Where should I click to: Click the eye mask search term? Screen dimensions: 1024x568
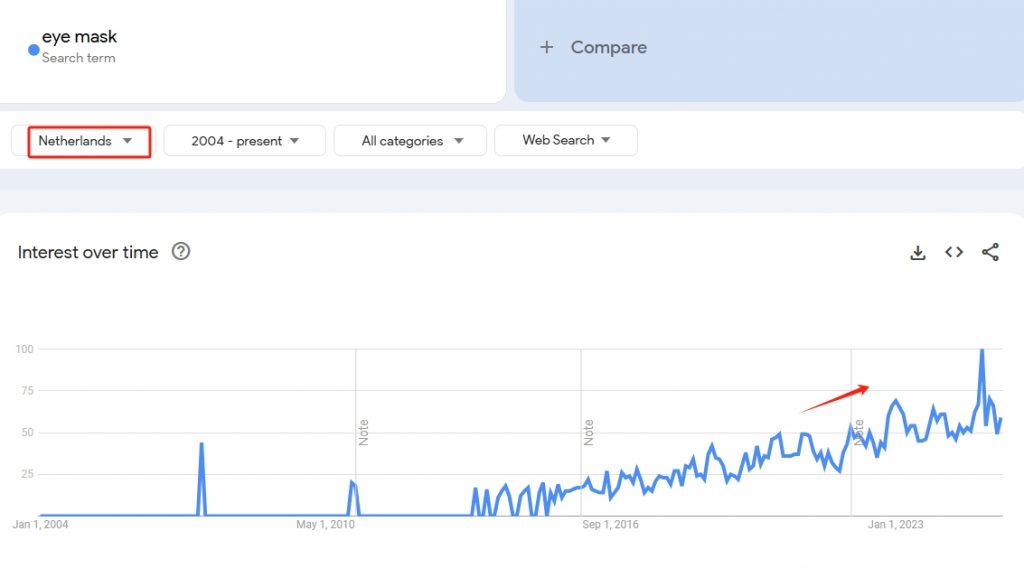(x=79, y=37)
